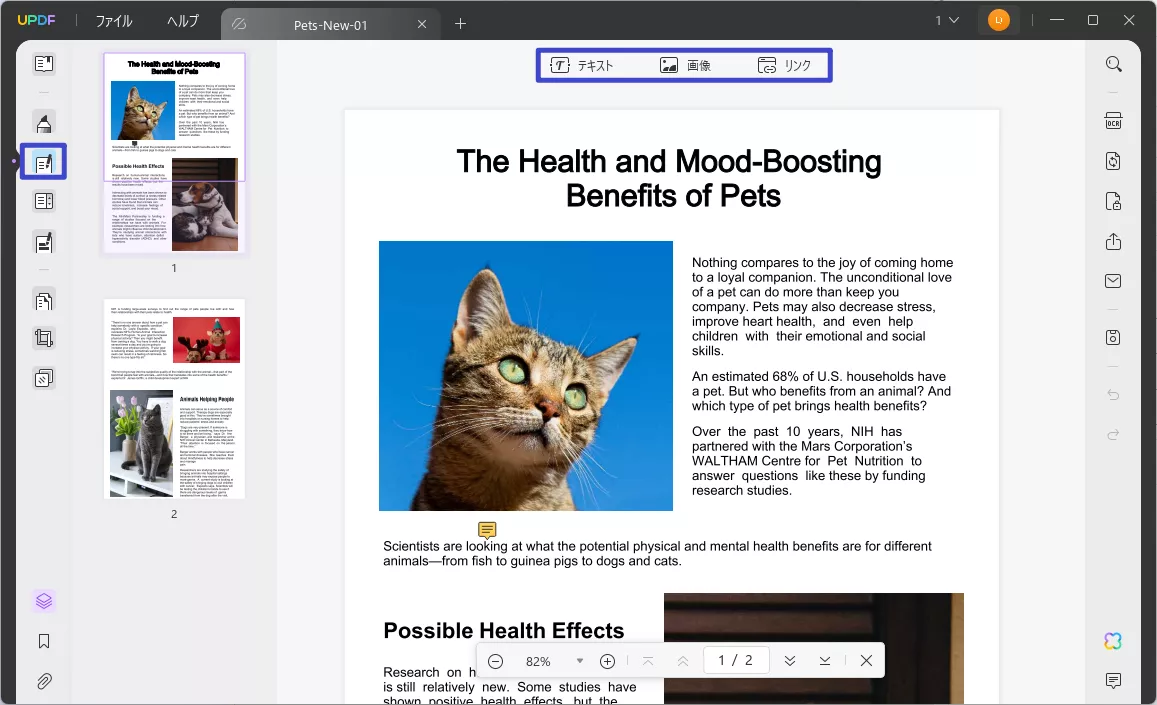Click paragraph starting 'Nothing compares to the joy'
Image resolution: width=1157 pixels, height=705 pixels.
pos(822,306)
